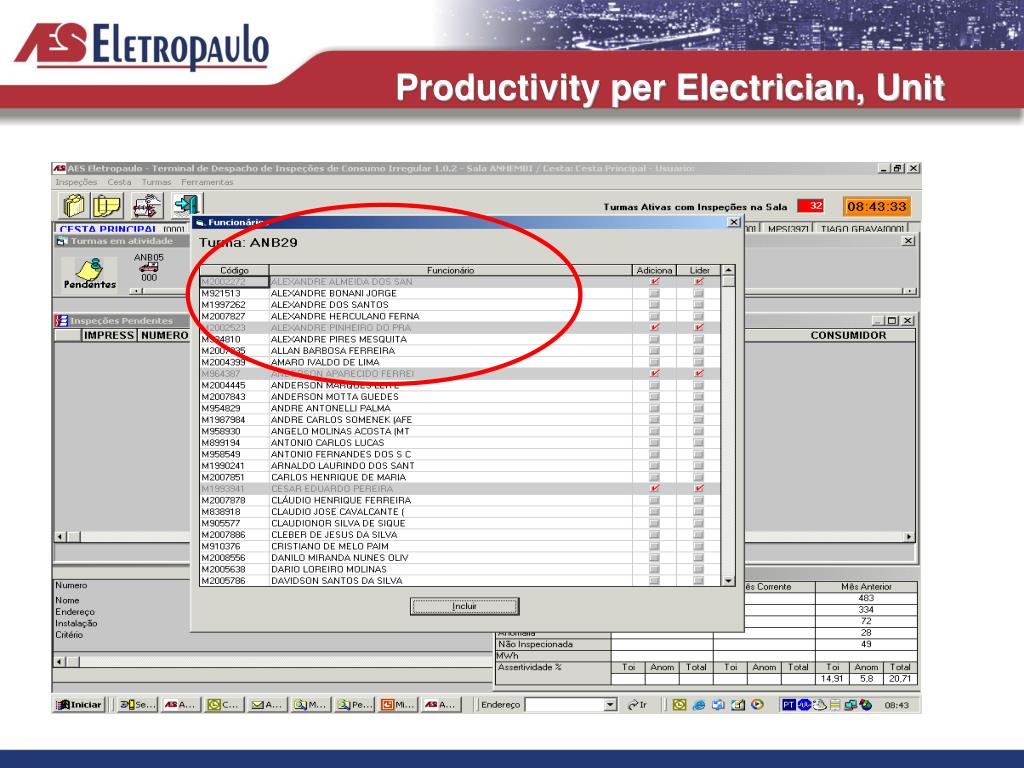Click the Incluir button
The width and height of the screenshot is (1024, 768).
coord(464,607)
